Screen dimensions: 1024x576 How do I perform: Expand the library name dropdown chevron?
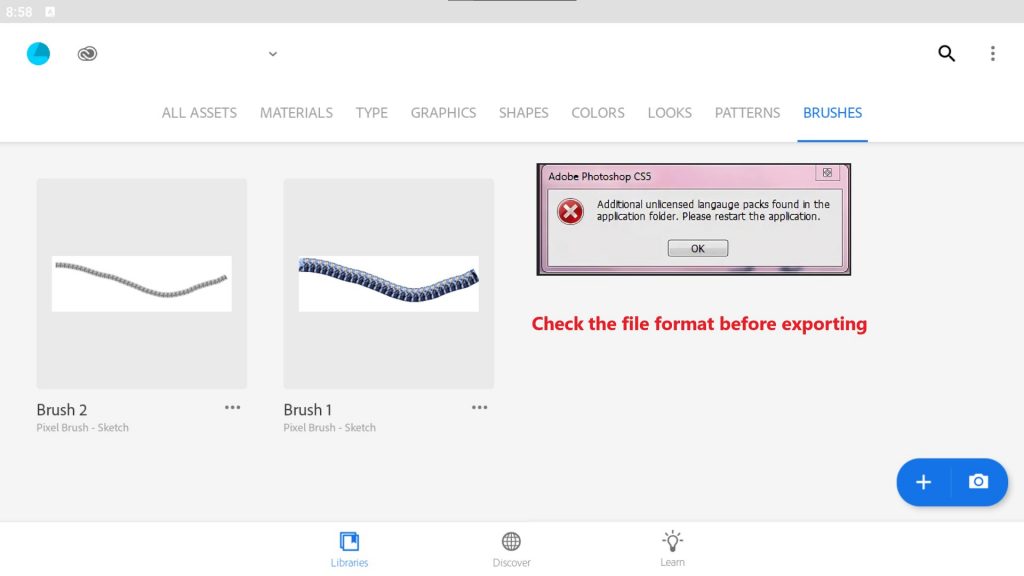[273, 54]
